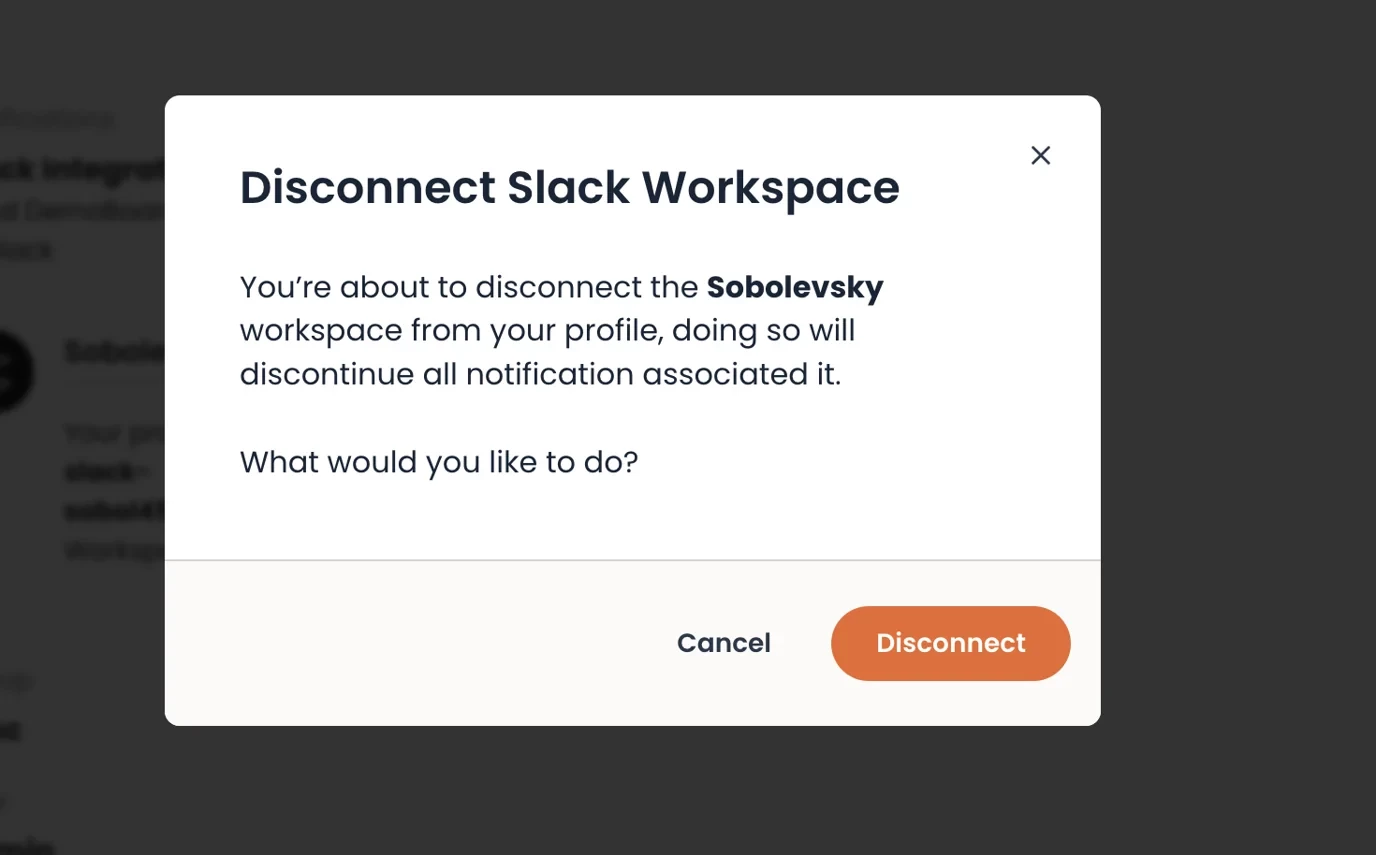Click the "What would you like to do?" prompt
The height and width of the screenshot is (855, 1376).
point(438,462)
